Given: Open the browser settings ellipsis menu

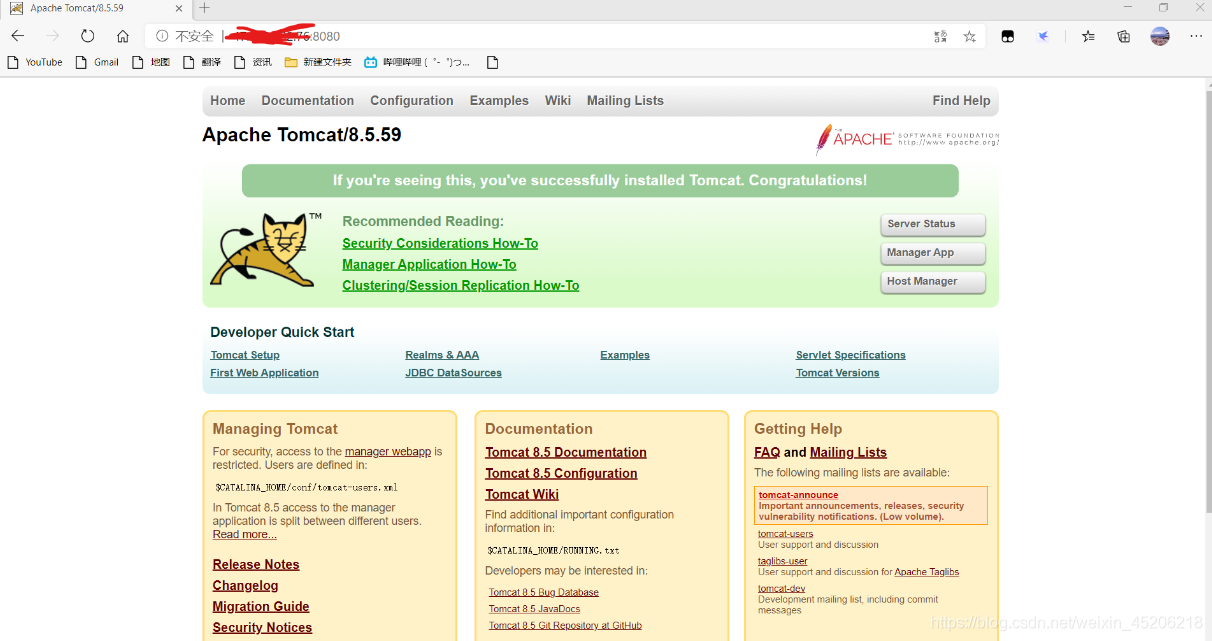Looking at the screenshot, I should (x=1196, y=36).
